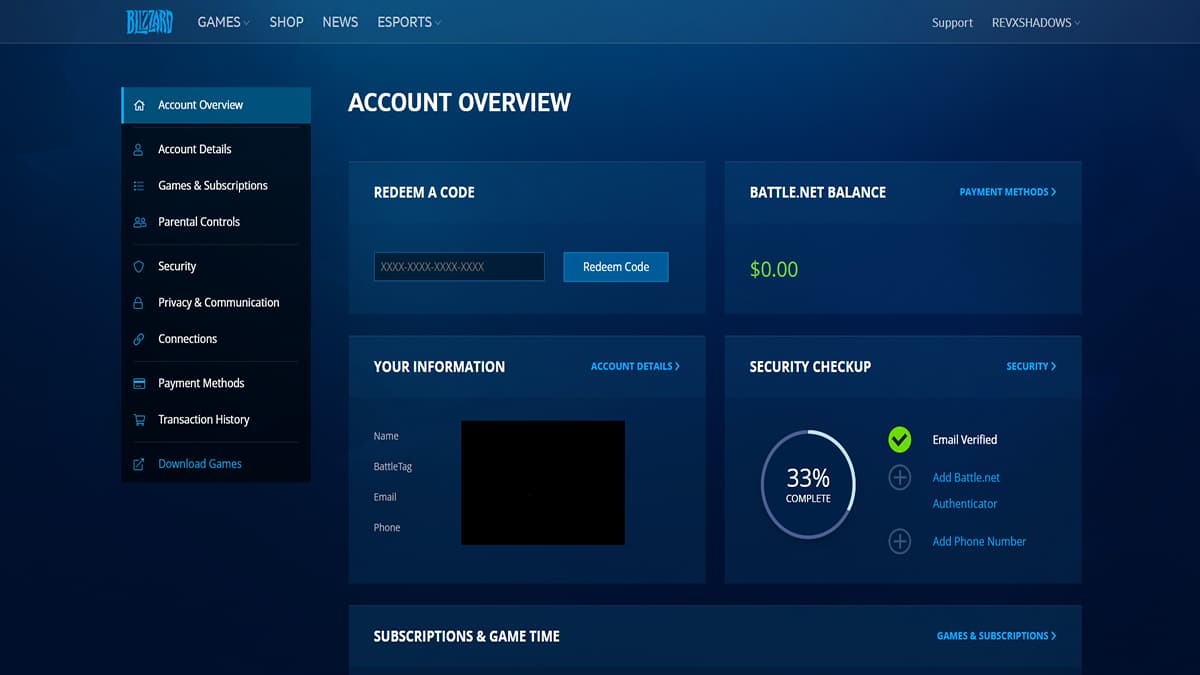
Task: Select the Security shield icon
Action: (139, 266)
